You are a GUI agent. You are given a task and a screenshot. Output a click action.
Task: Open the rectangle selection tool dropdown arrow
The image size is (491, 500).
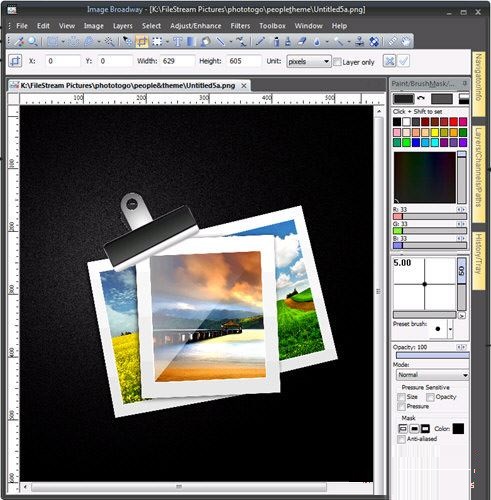(62, 42)
